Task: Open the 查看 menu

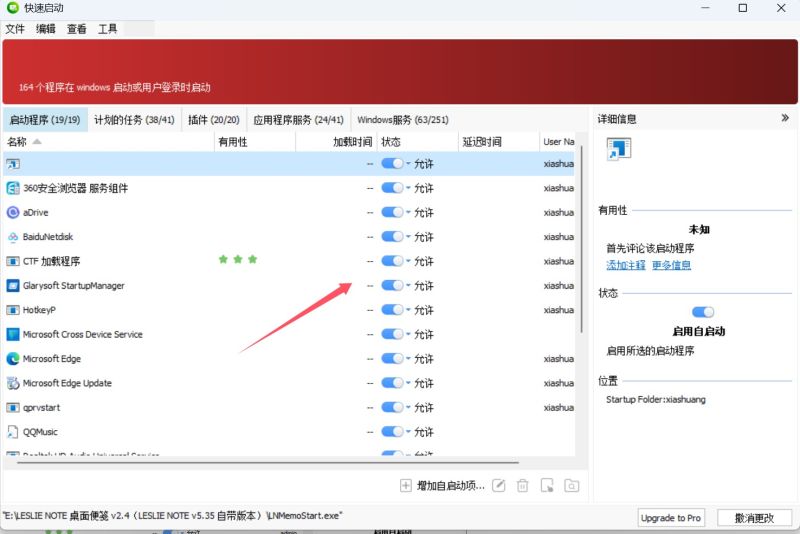Action: click(77, 29)
